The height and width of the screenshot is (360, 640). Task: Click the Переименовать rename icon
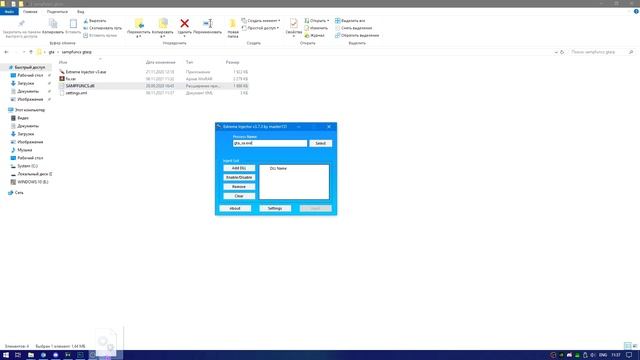[207, 23]
